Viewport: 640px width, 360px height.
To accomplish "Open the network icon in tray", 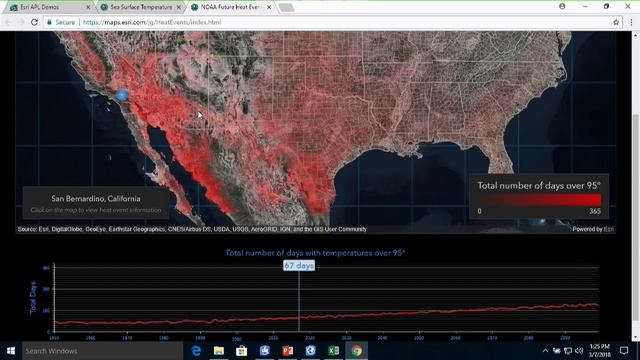I will 568,351.
